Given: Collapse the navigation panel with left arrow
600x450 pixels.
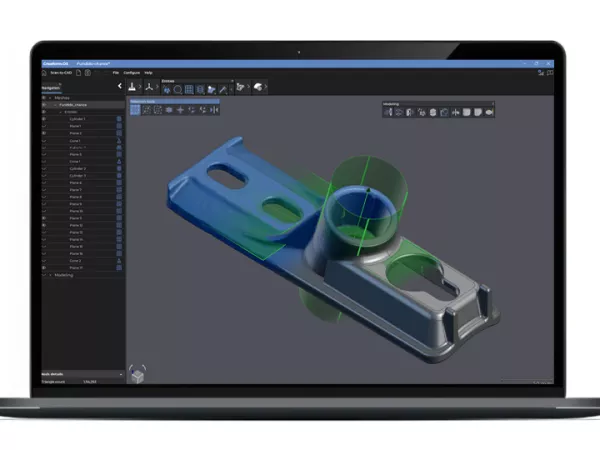Looking at the screenshot, I should click(121, 87).
